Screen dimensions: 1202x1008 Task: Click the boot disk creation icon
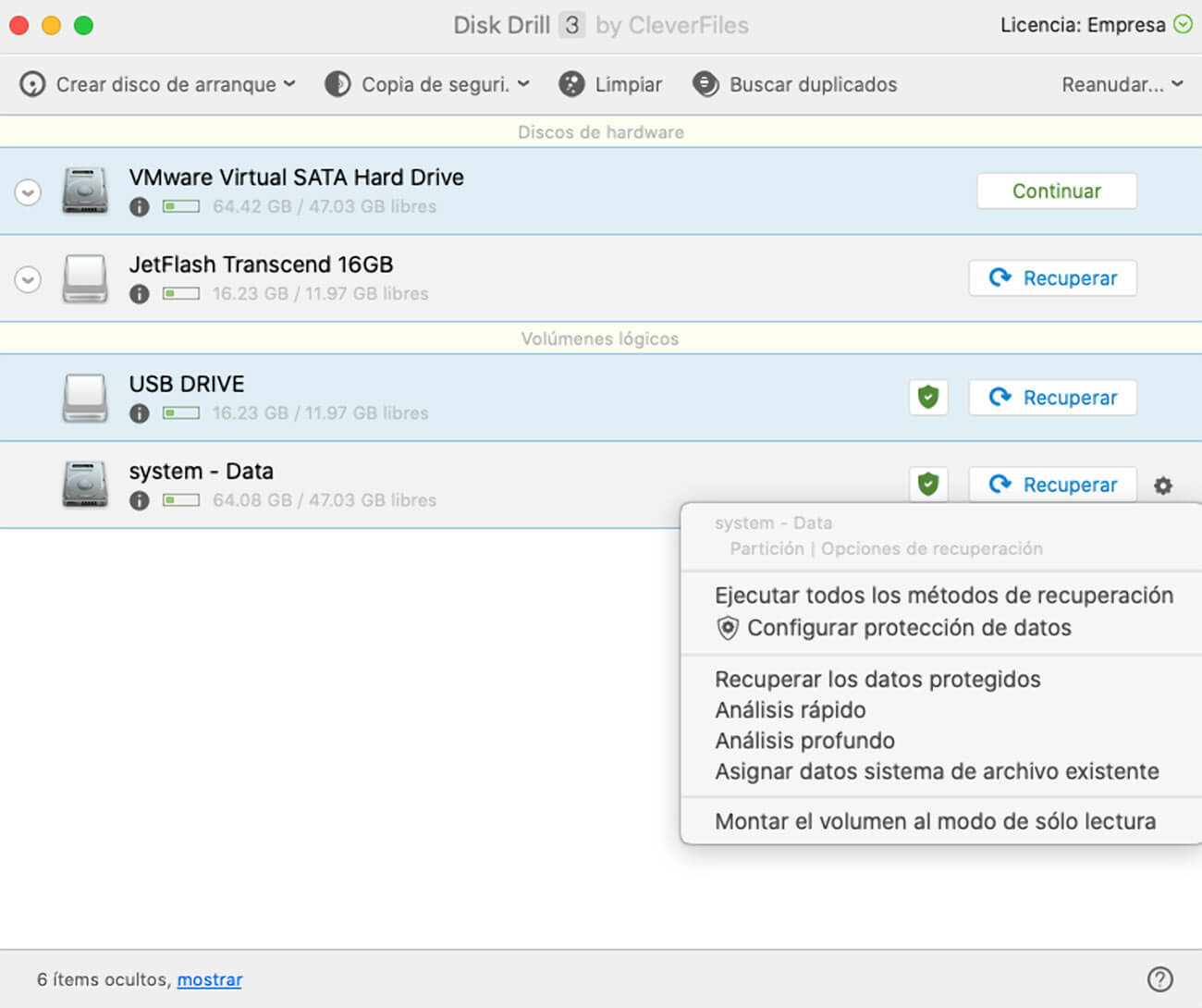click(32, 84)
